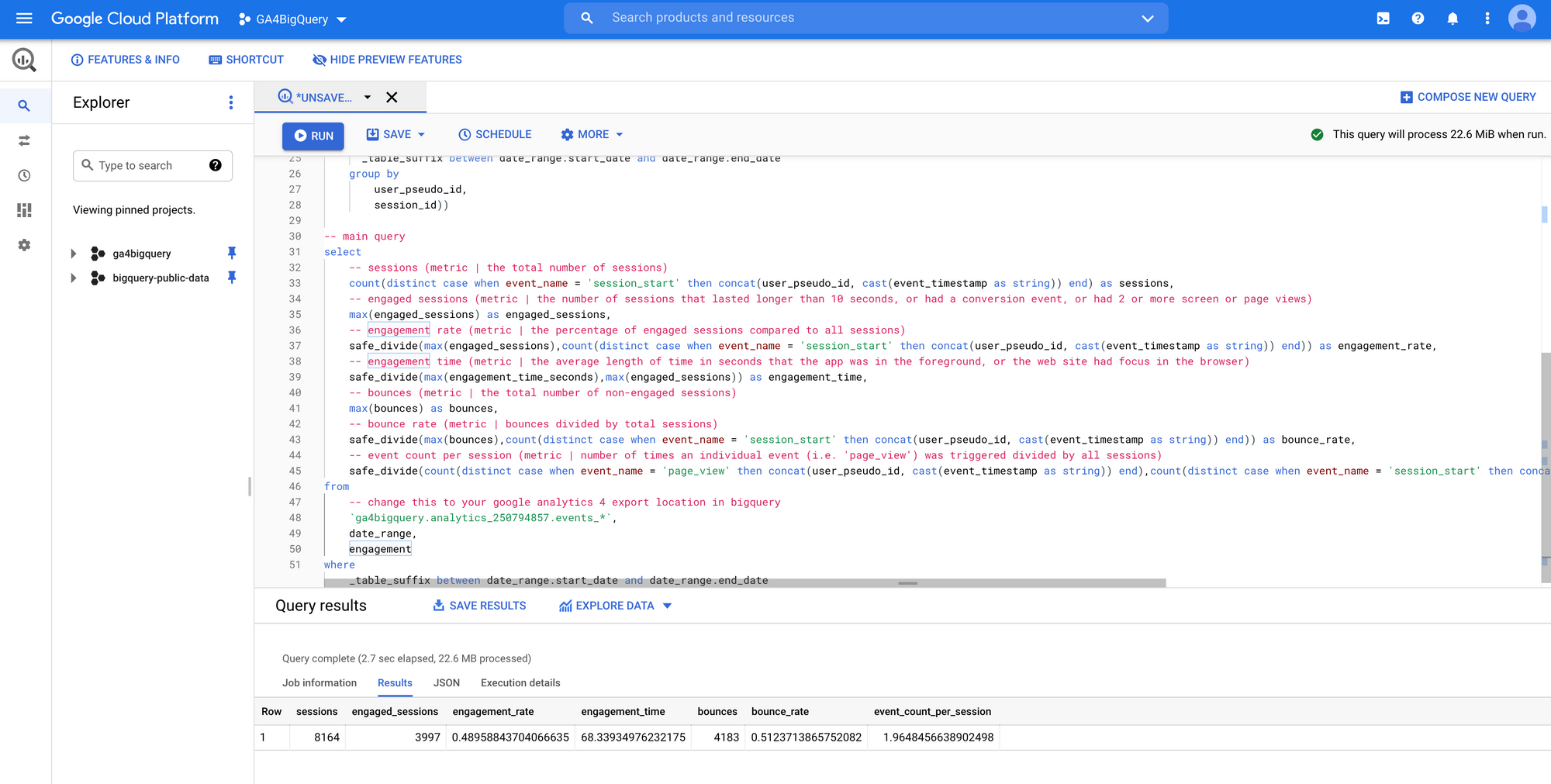Open the EXPLORE DATA dropdown
1551x784 pixels.
[615, 606]
